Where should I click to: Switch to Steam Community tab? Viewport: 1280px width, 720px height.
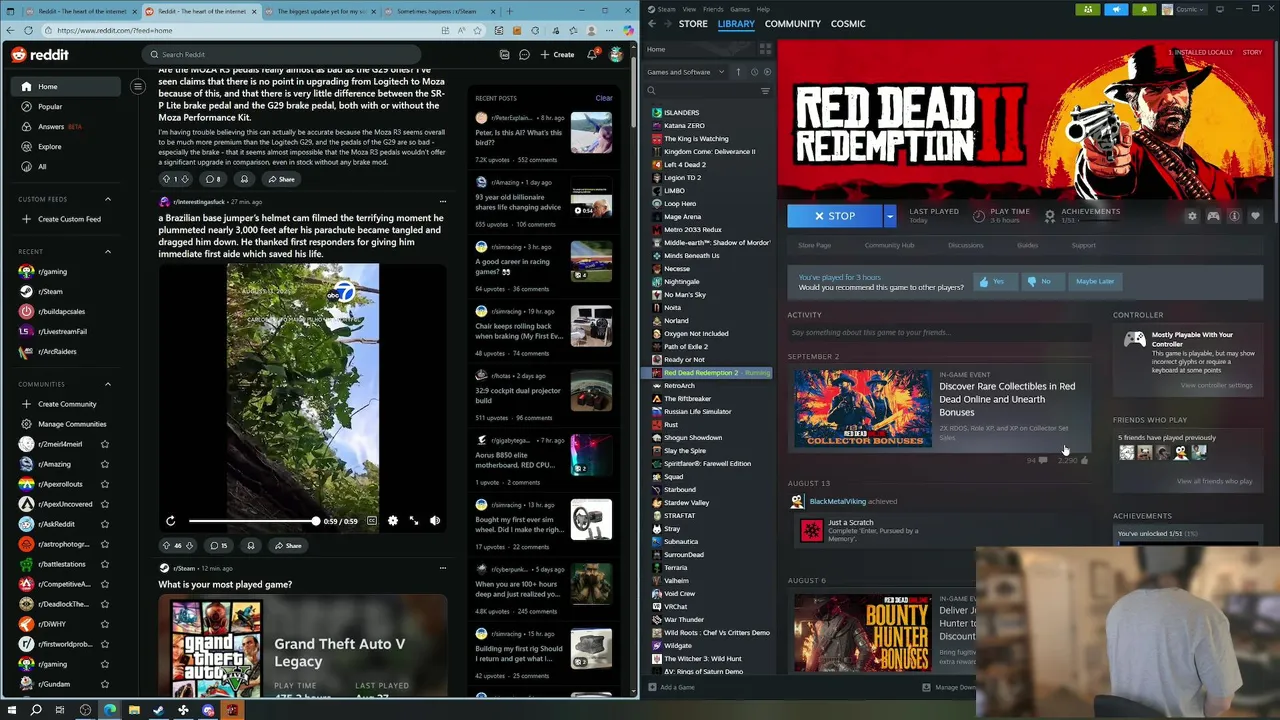click(x=792, y=23)
